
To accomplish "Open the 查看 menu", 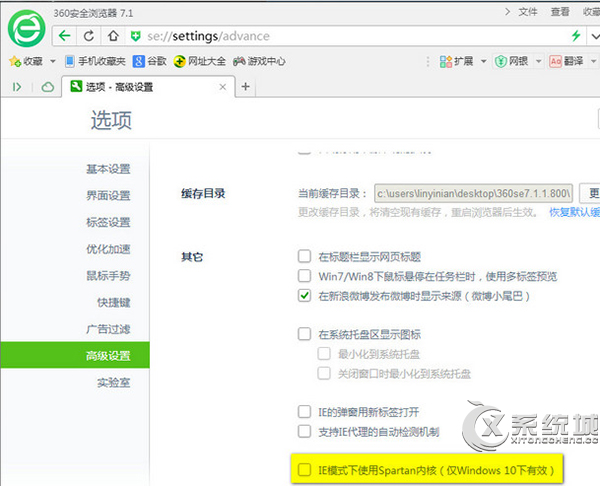I will click(x=560, y=12).
